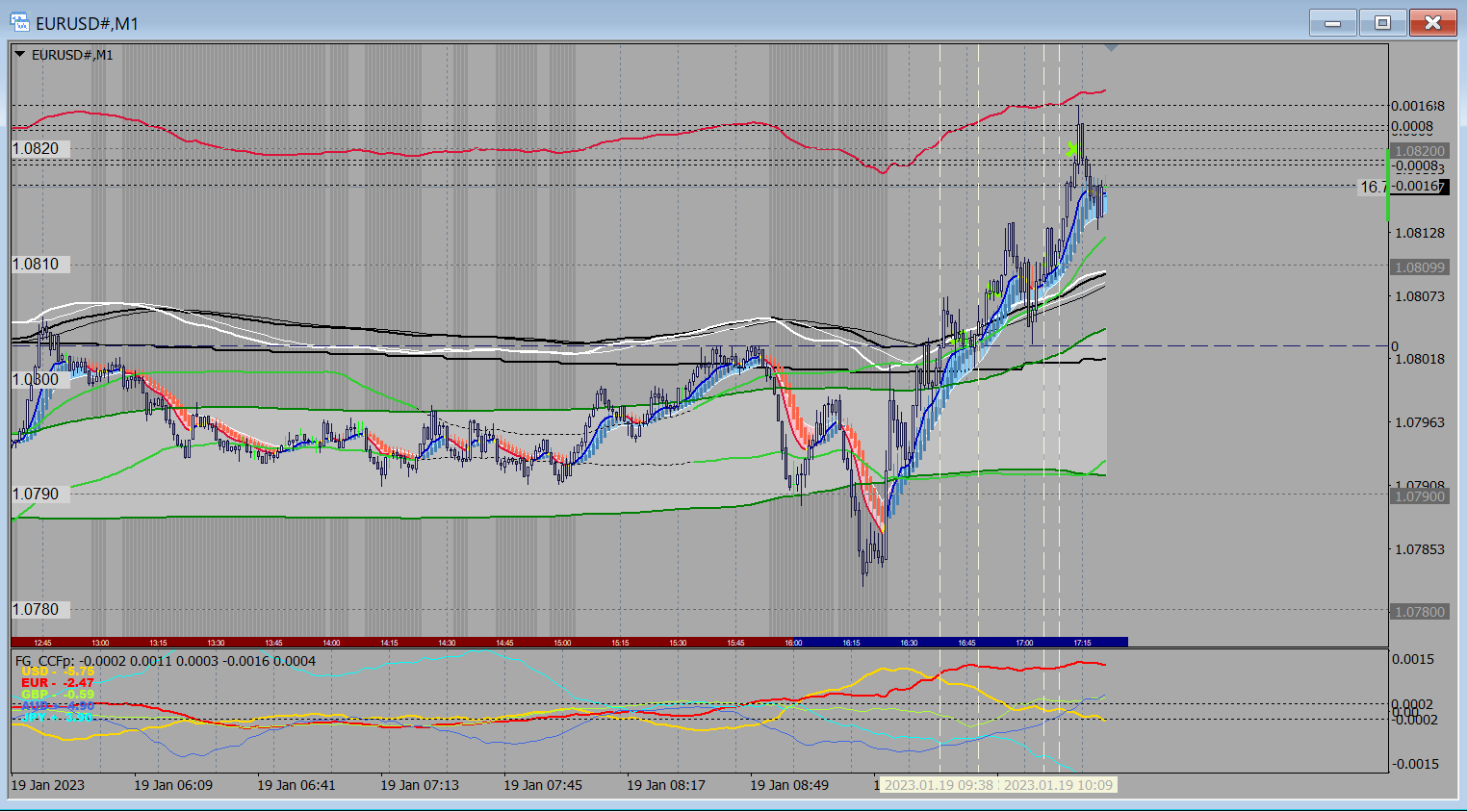Click the green X marker near the price peak
Screen dimensions: 1467x812
[1072, 149]
